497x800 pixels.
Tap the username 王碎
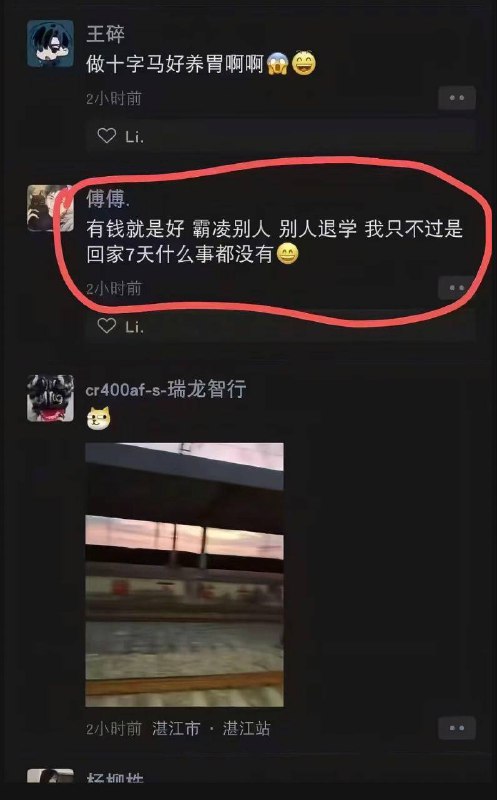(x=106, y=34)
